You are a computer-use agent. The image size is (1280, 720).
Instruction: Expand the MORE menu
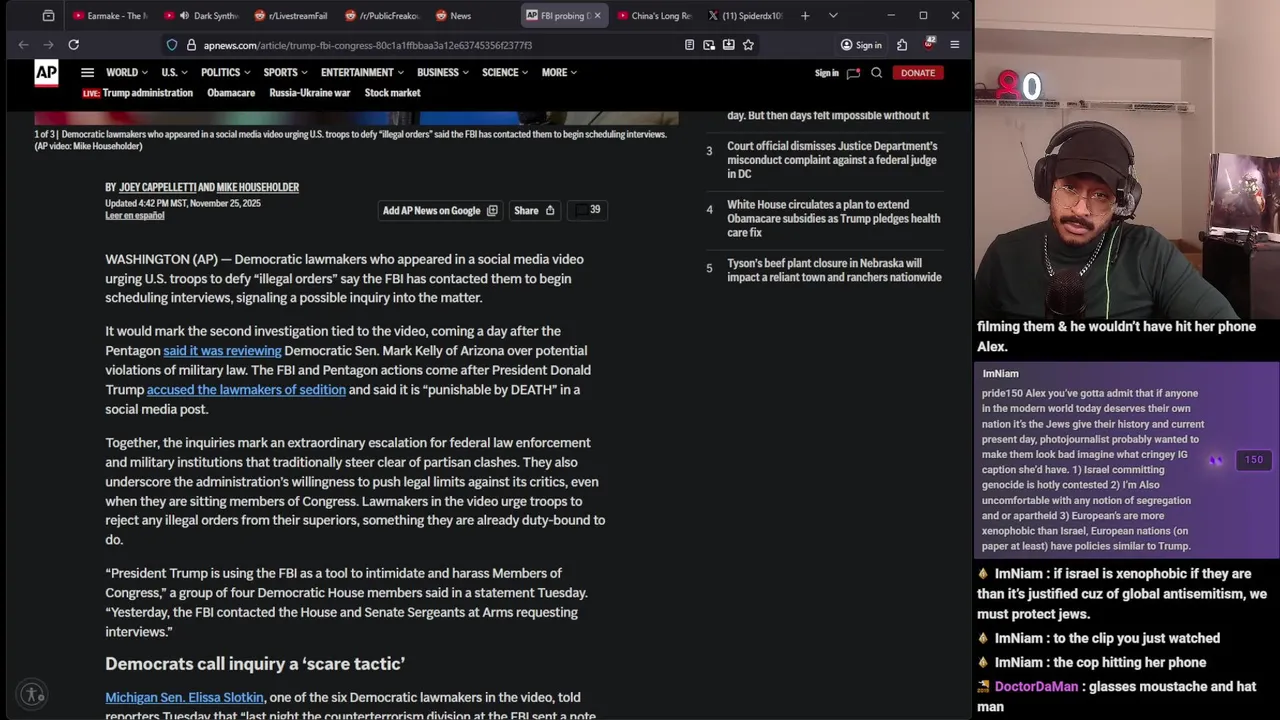coord(559,72)
